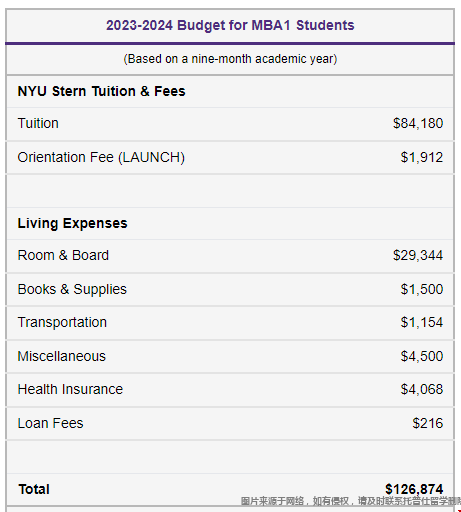Viewport: 461px width, 512px height.
Task: Click the $126,874 total amount
Action: point(414,489)
